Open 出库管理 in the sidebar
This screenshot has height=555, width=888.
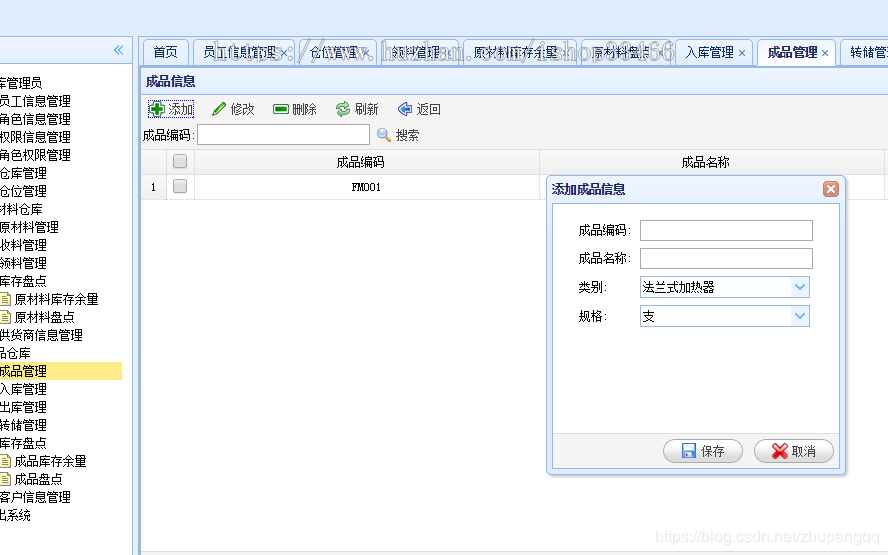23,407
